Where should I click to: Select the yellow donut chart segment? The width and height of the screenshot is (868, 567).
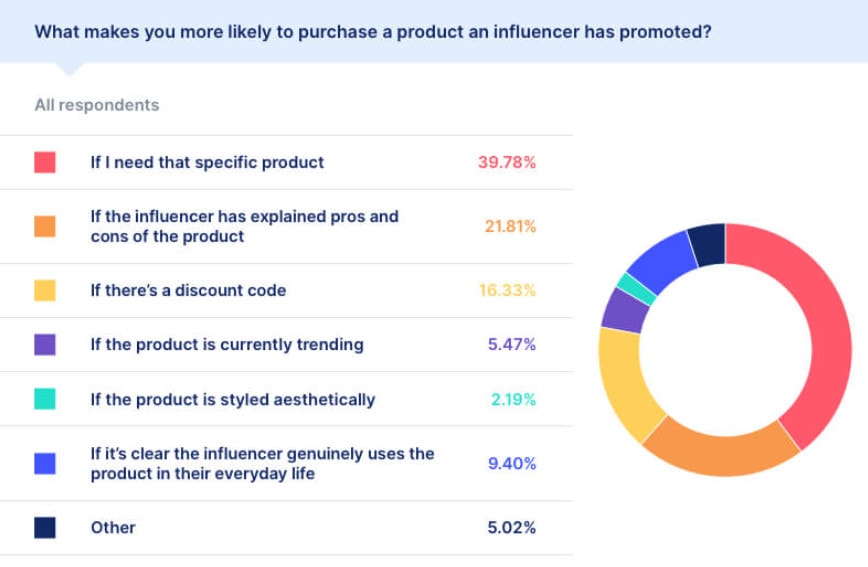click(622, 385)
